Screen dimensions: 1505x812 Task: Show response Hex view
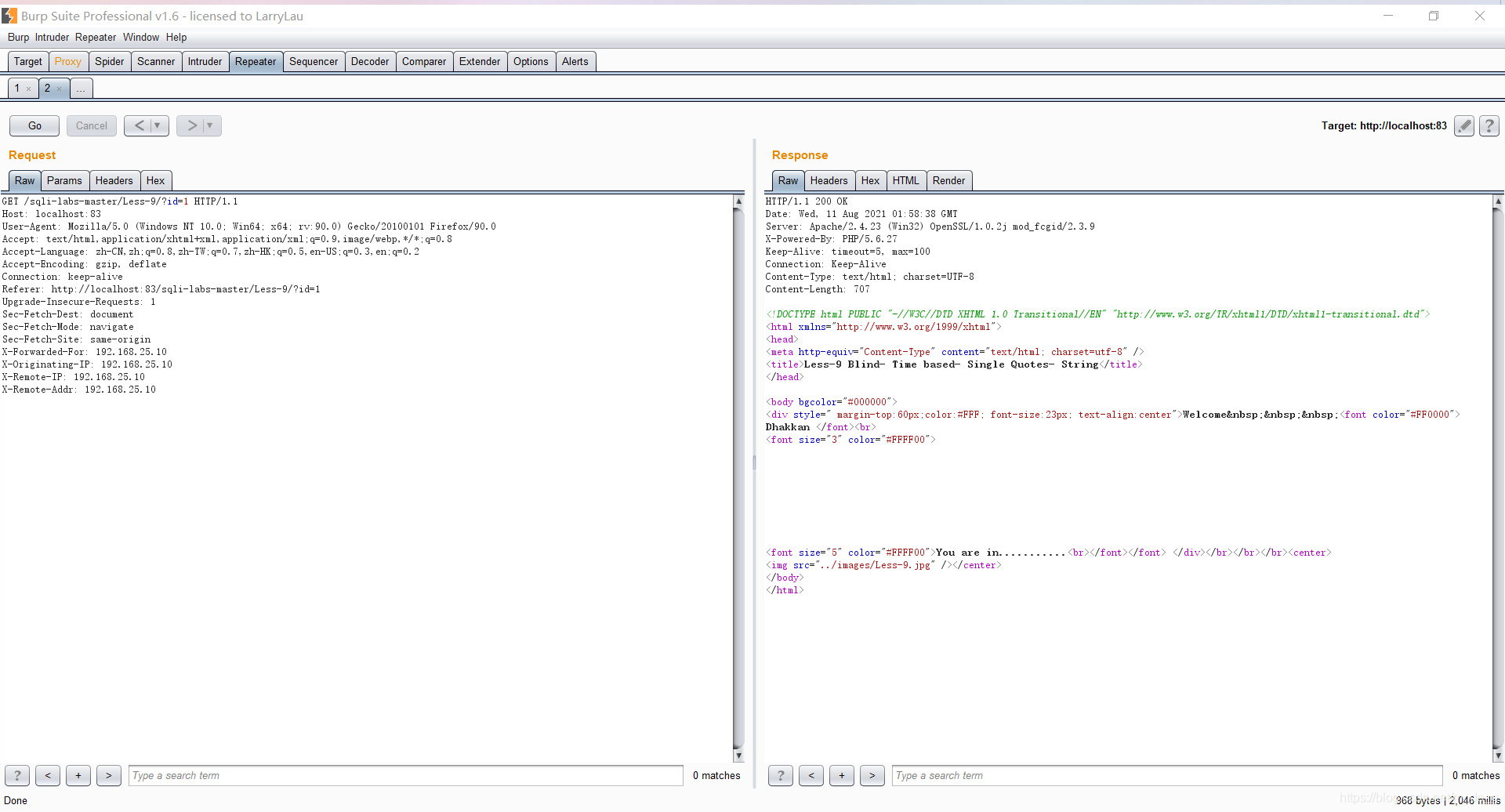coord(871,181)
